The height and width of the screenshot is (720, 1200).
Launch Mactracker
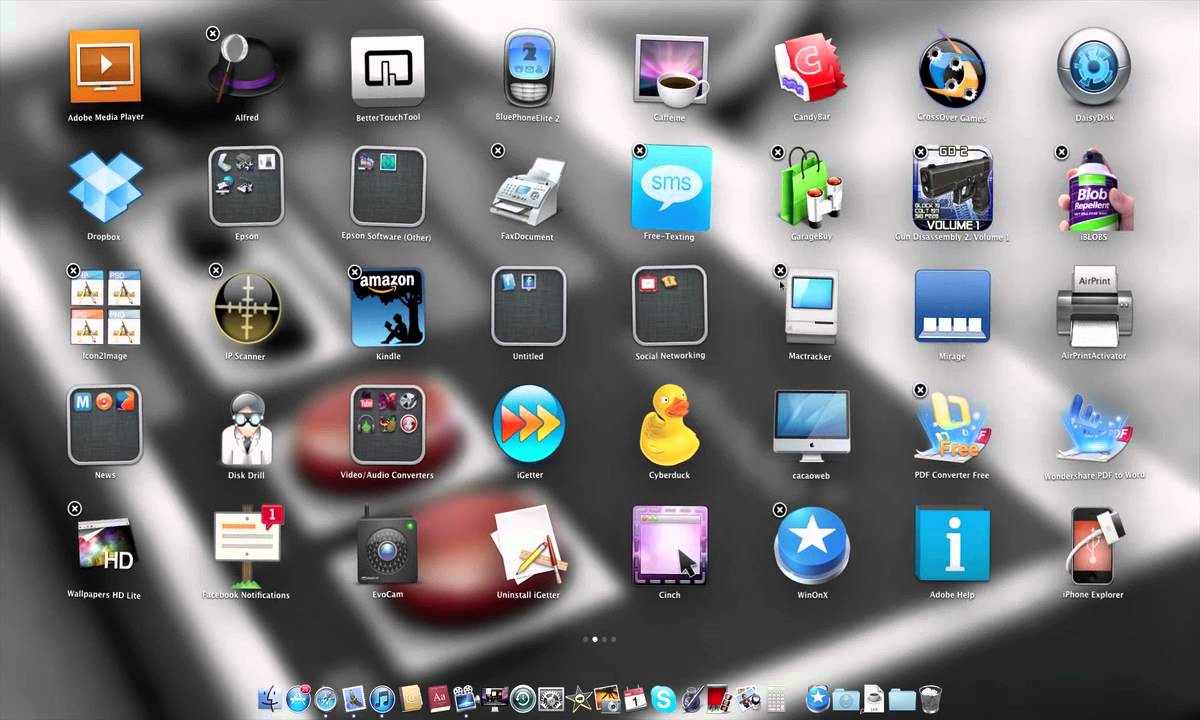811,308
